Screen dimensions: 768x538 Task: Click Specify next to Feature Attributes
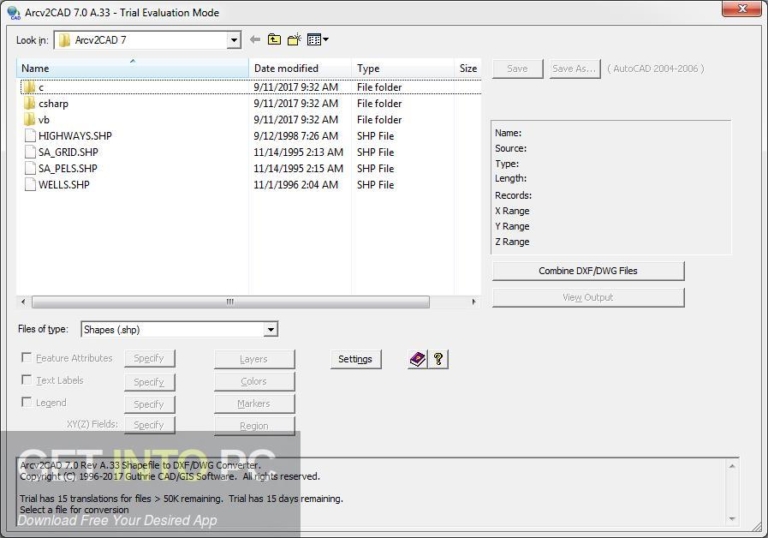click(x=149, y=358)
